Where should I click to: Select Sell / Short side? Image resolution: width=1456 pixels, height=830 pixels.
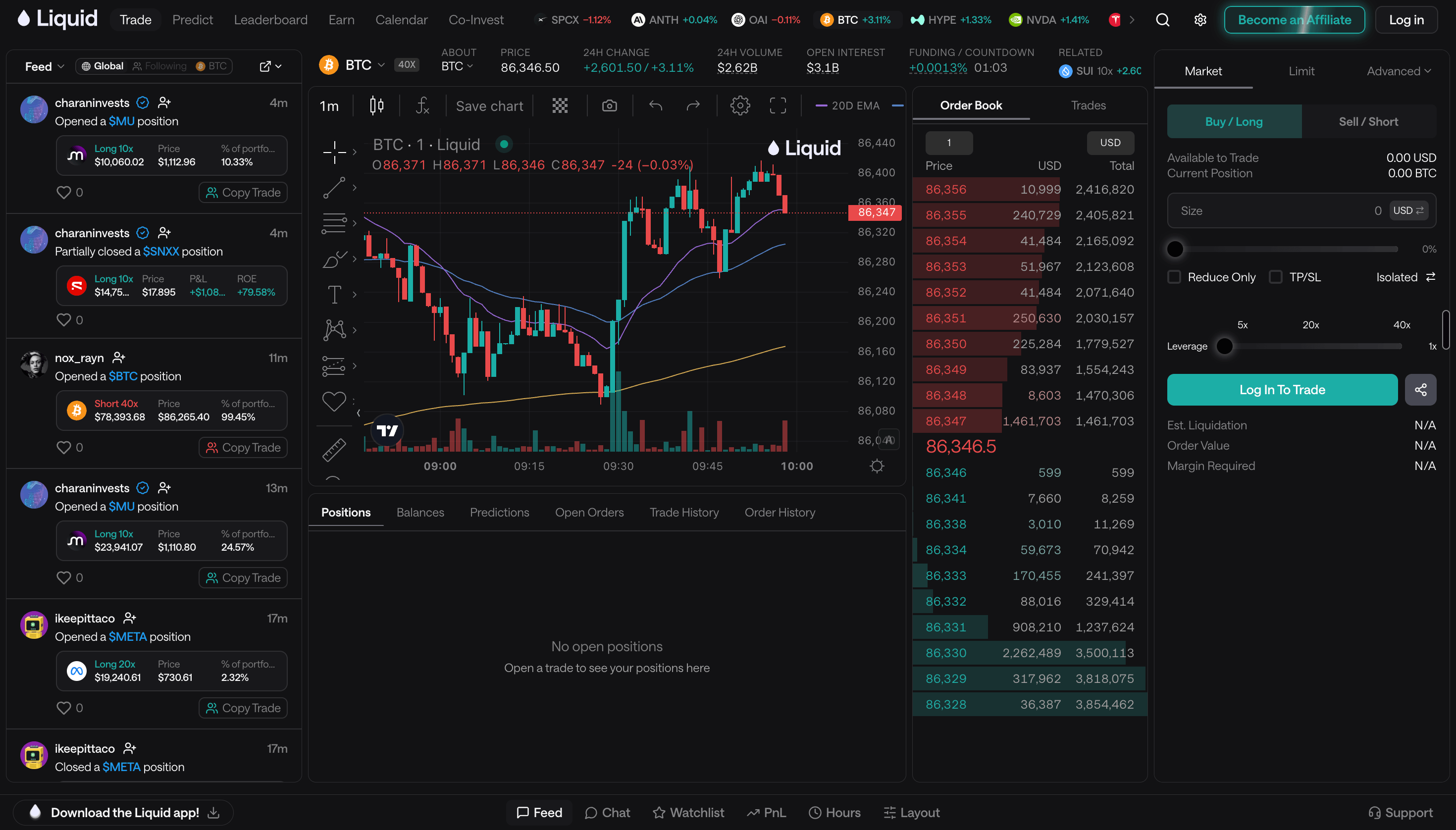pos(1368,121)
